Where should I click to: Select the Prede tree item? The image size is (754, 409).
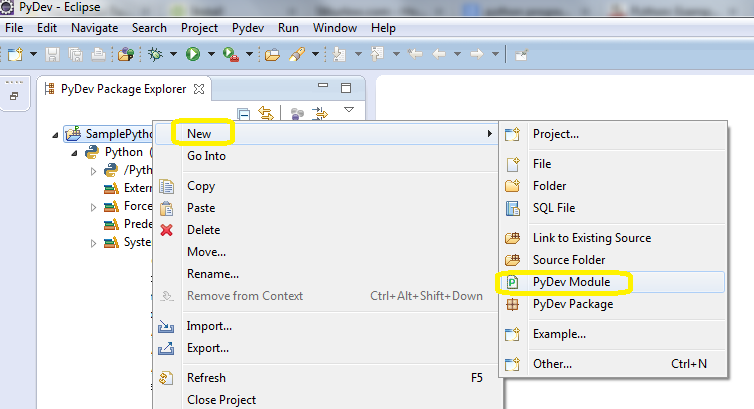click(128, 224)
